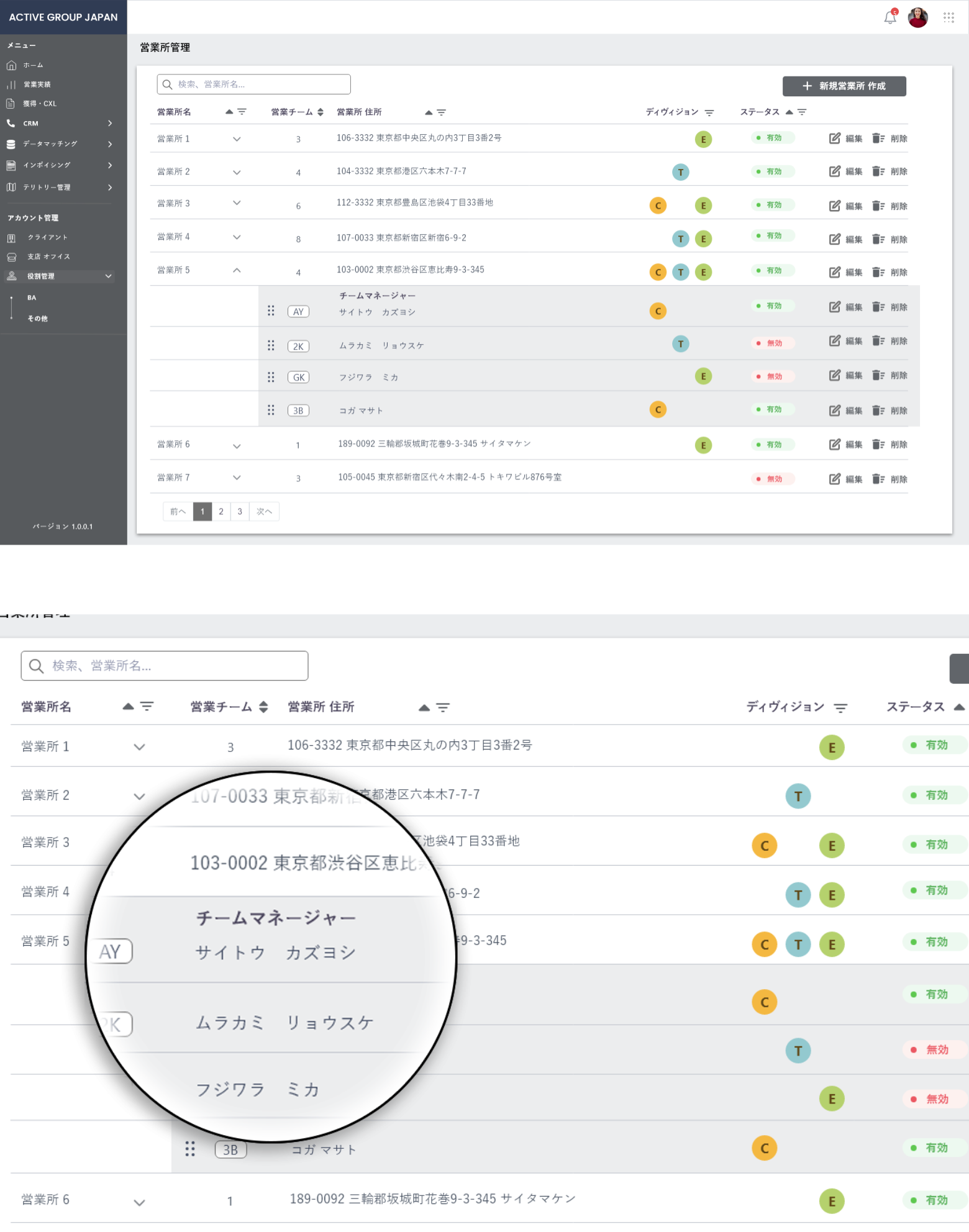The image size is (969, 1232).
Task: Open filter for ステータス column
Action: pos(802,112)
